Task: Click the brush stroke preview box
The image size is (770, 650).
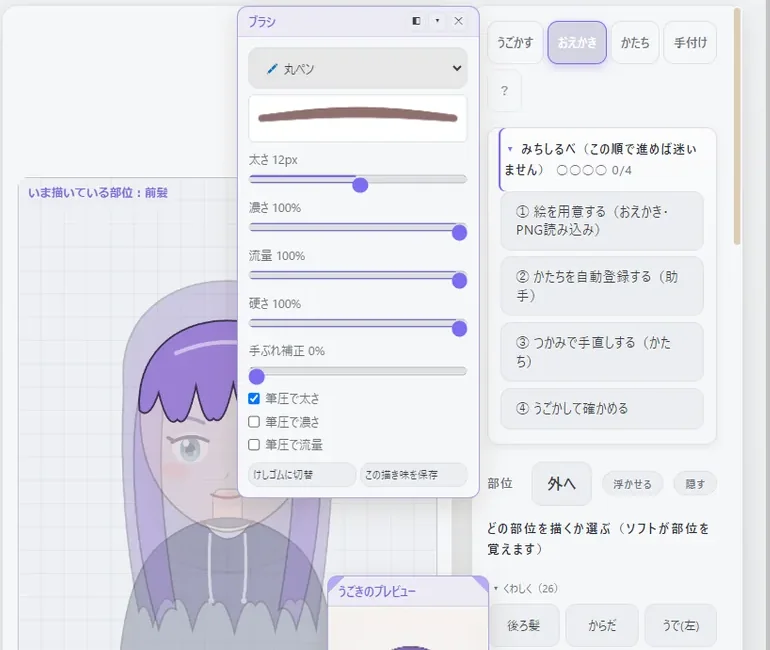Action: click(358, 118)
